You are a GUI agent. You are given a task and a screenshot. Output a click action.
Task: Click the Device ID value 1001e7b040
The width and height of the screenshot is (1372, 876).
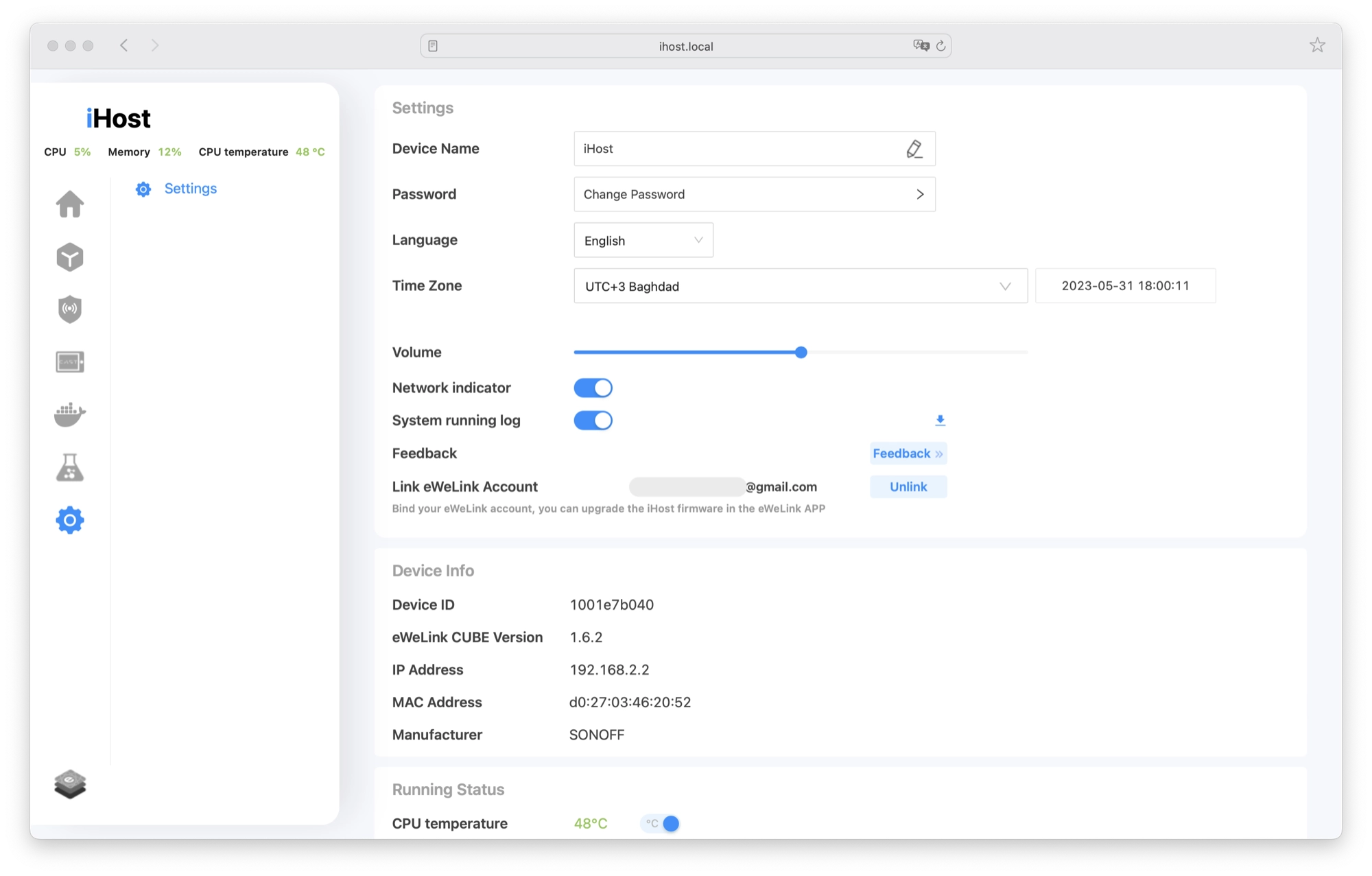pos(612,605)
